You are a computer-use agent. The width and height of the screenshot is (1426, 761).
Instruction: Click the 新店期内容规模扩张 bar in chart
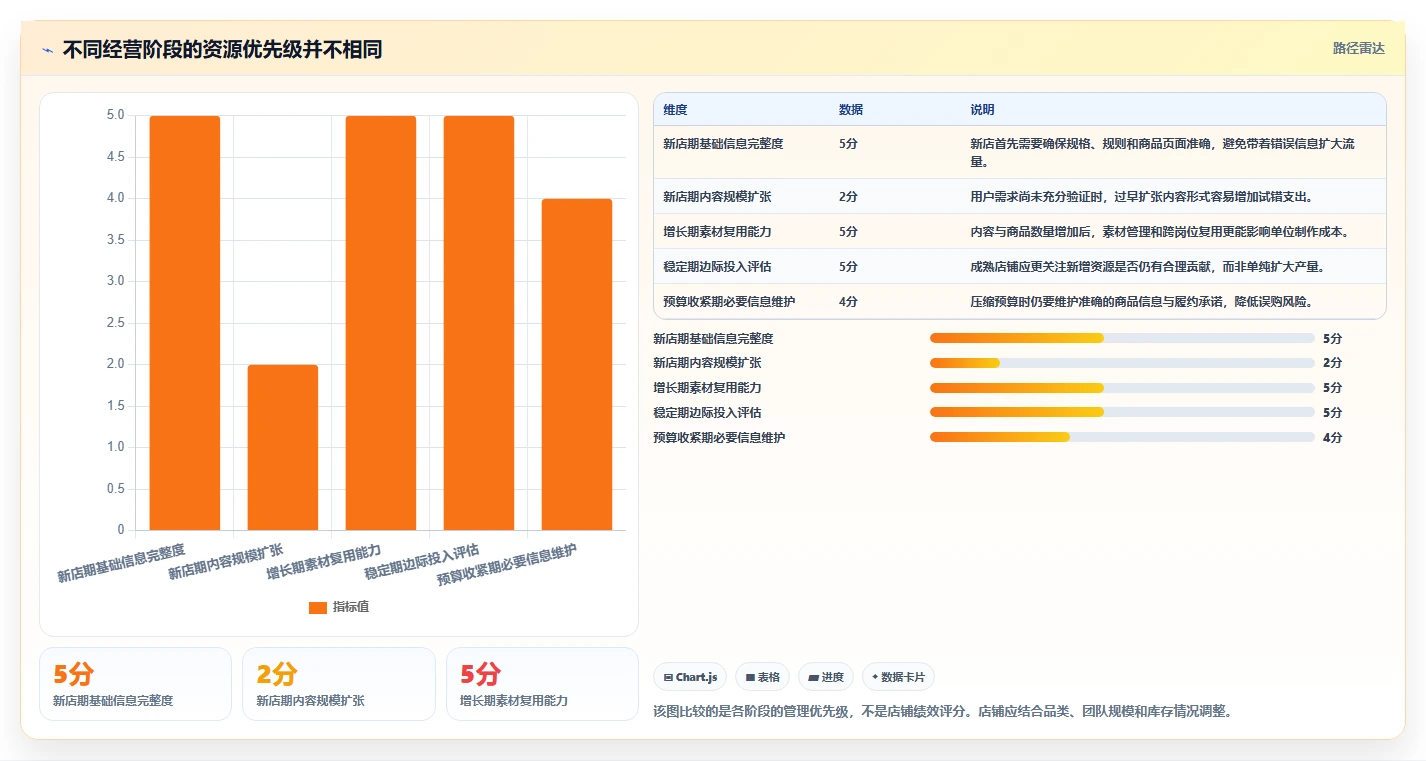click(x=283, y=447)
